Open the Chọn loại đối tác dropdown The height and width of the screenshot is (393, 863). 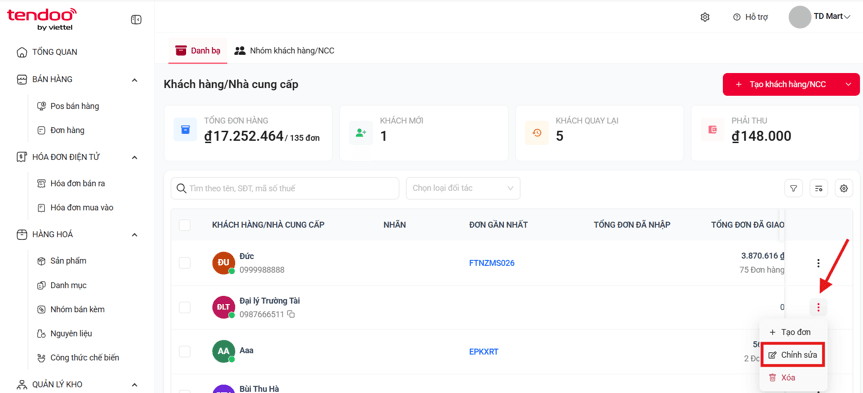(x=463, y=188)
